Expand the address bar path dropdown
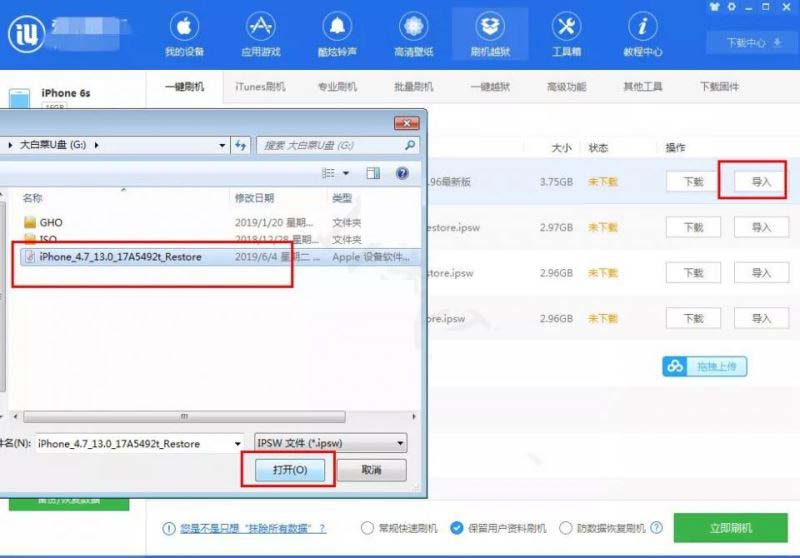Screen dimensions: 800x558 pyautogui.click(x=222, y=145)
